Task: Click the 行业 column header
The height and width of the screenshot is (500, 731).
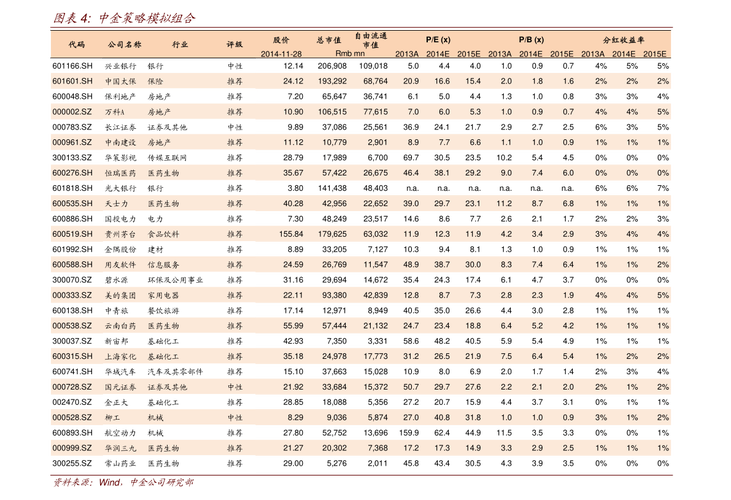Action: click(x=180, y=45)
